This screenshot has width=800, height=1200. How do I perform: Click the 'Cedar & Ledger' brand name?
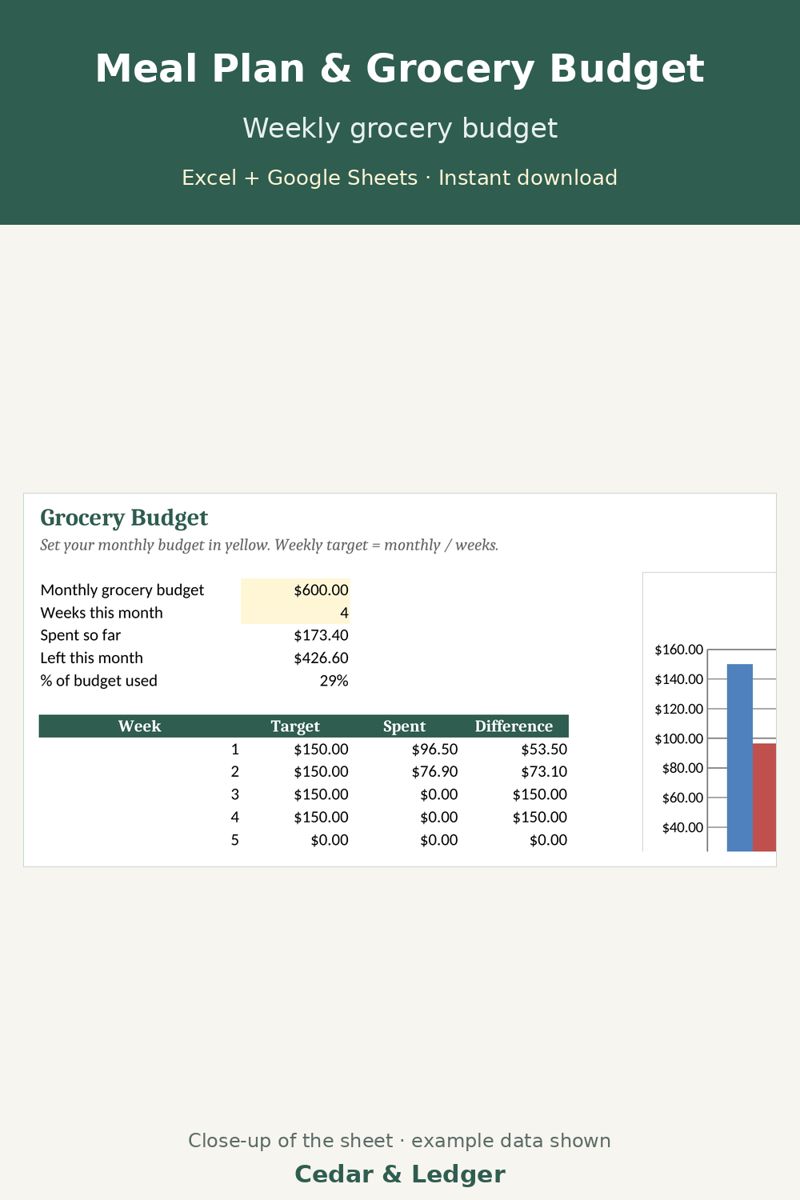[x=400, y=1174]
